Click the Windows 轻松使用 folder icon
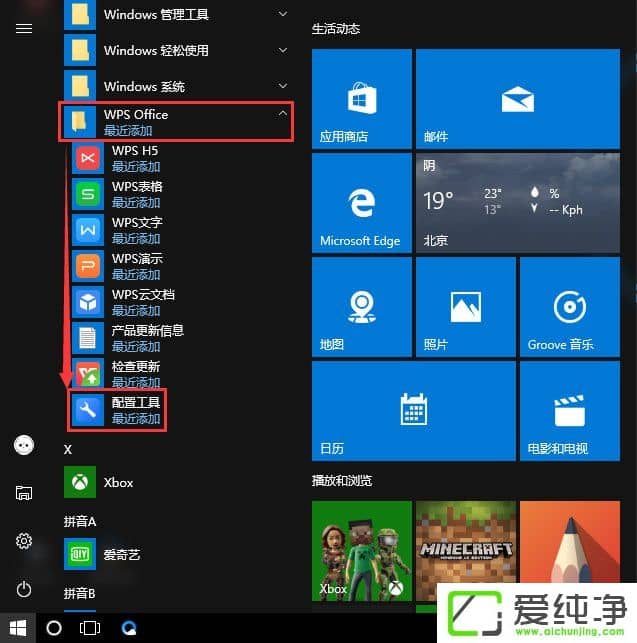Viewport: 637px width, 643px height. (x=80, y=50)
